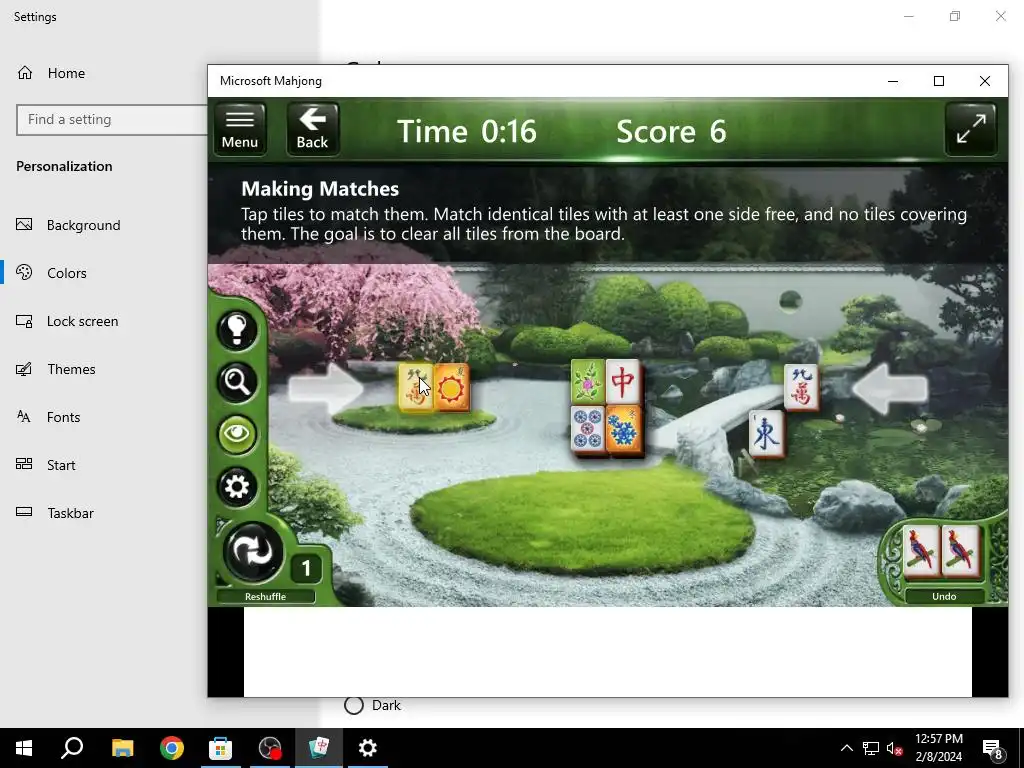Enter fullscreen with the expand arrows icon
The width and height of the screenshot is (1024, 768).
[970, 129]
